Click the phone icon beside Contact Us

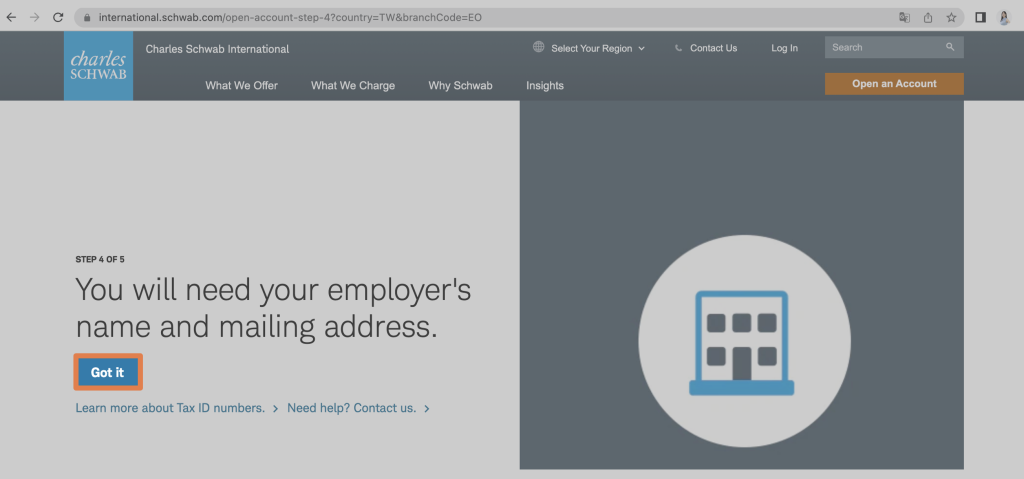[x=679, y=48]
